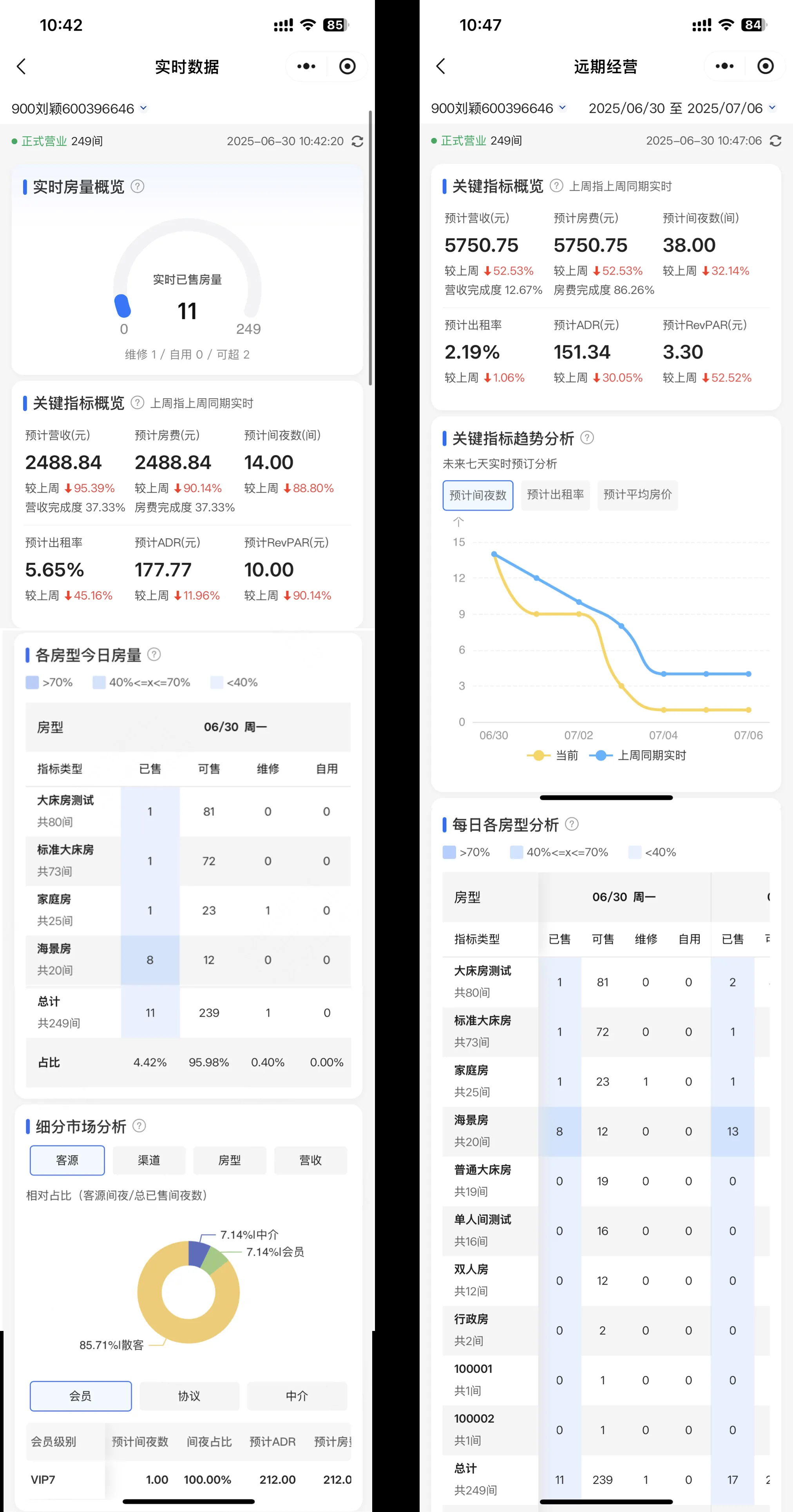
Task: Select the 标准大床房 row in 每日各房型分析
Action: point(606,1031)
